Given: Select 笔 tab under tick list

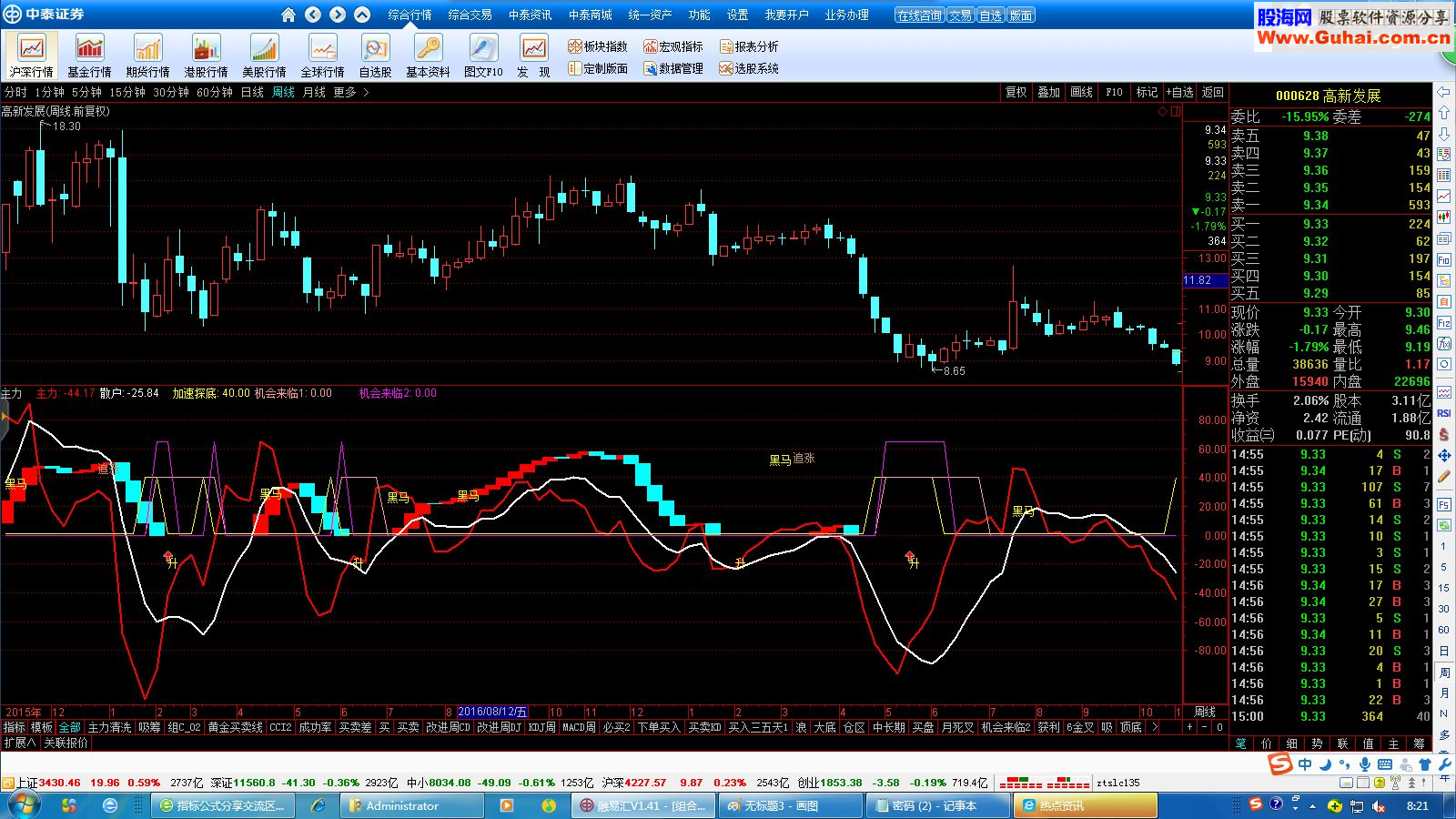Looking at the screenshot, I should click(x=1240, y=743).
